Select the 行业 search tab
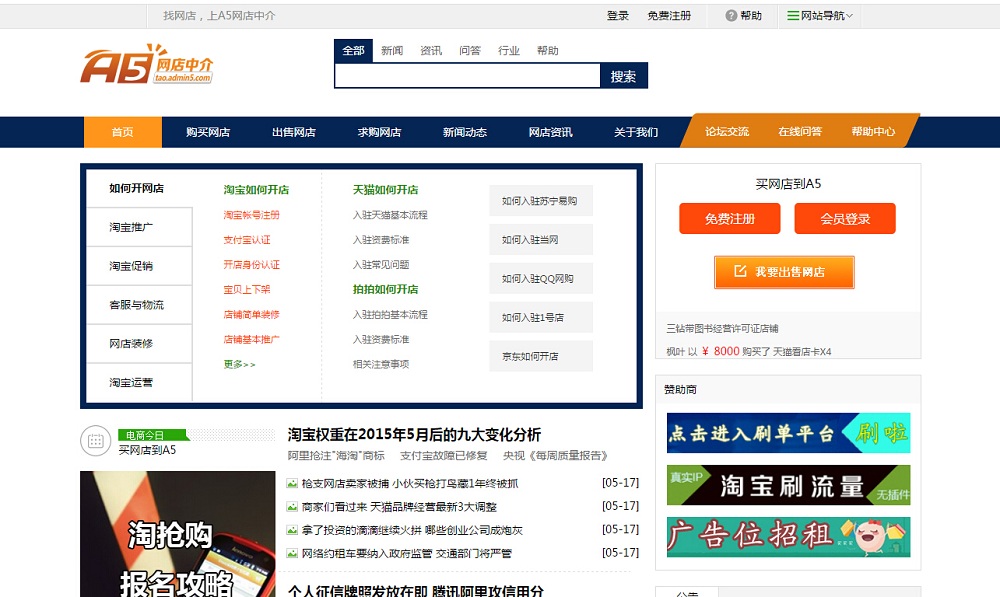The width and height of the screenshot is (1000, 597). point(509,50)
